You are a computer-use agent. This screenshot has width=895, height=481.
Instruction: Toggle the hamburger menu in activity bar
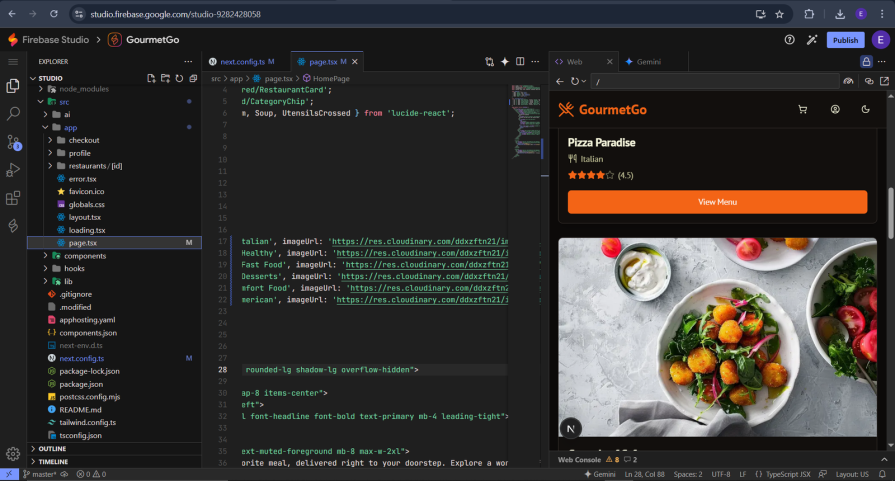tap(13, 62)
